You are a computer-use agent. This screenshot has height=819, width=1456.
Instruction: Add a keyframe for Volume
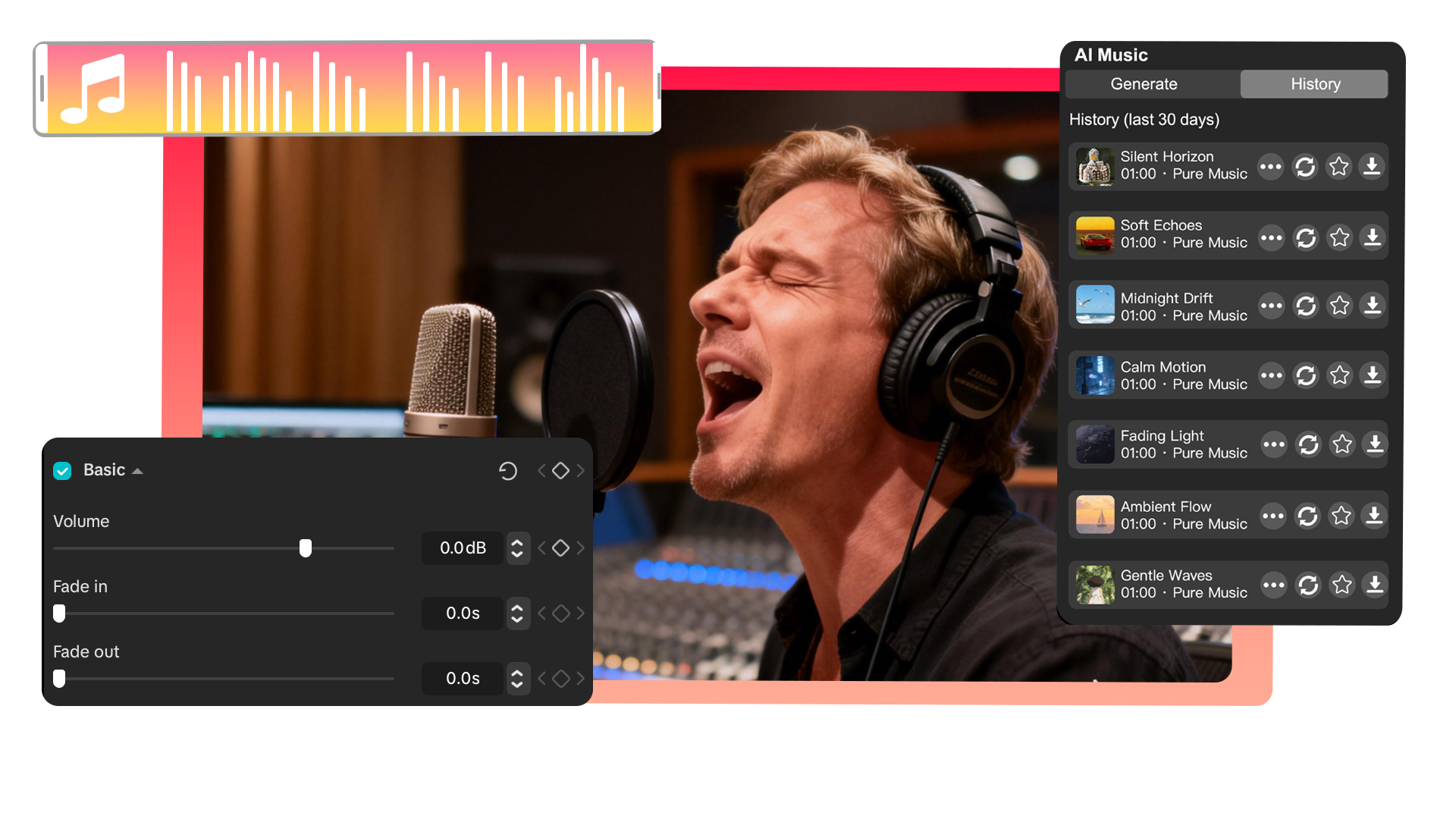click(560, 548)
